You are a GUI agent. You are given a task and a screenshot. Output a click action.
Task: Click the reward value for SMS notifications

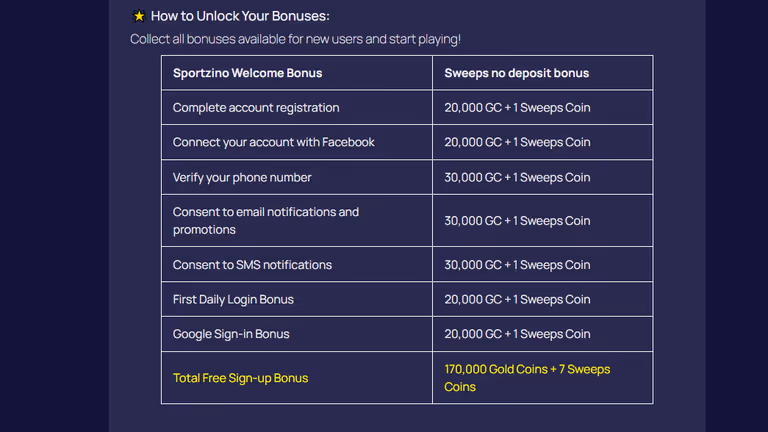[x=517, y=264]
